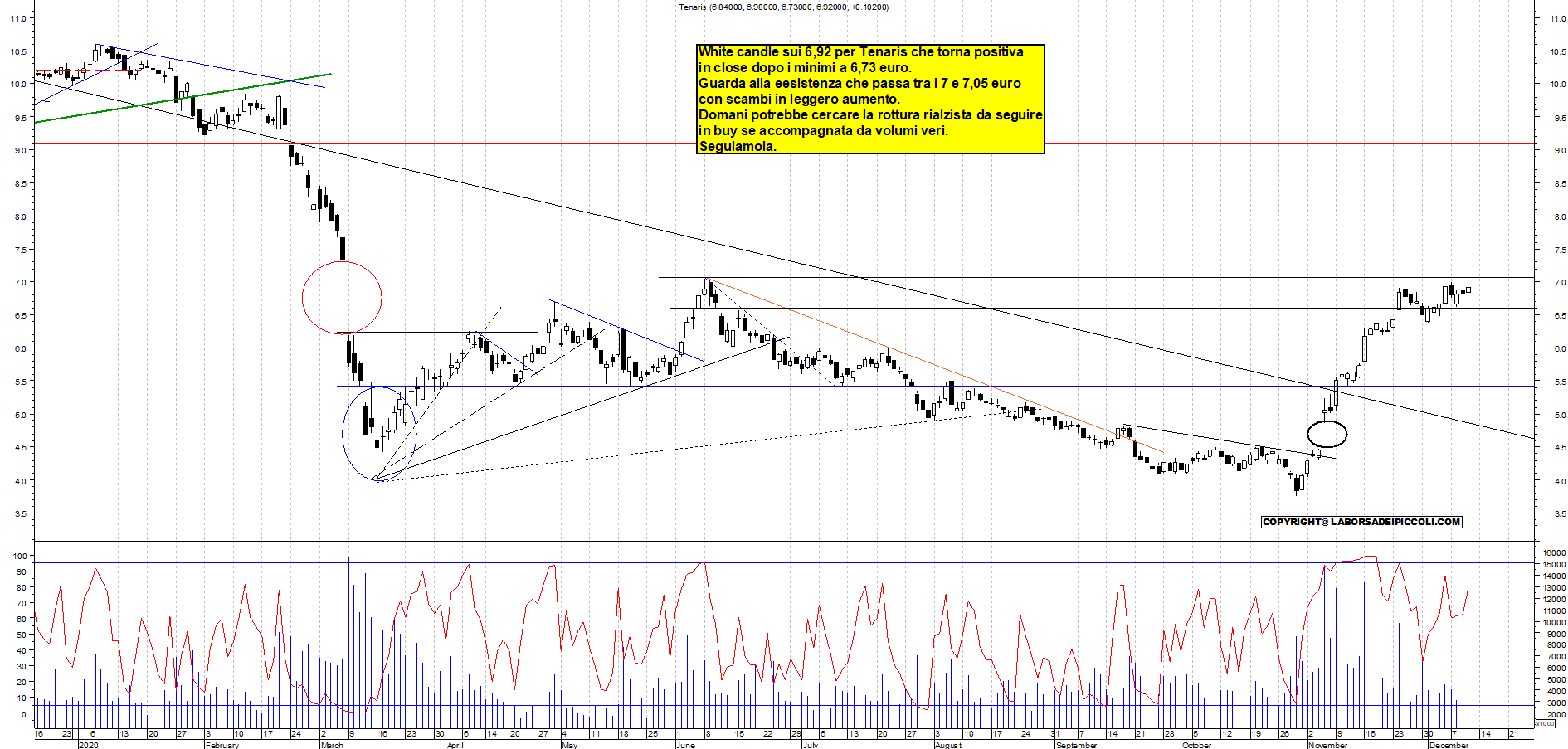Click the '12000' volume scale label
Viewport: 1568px width, 749px height.
tap(1554, 599)
